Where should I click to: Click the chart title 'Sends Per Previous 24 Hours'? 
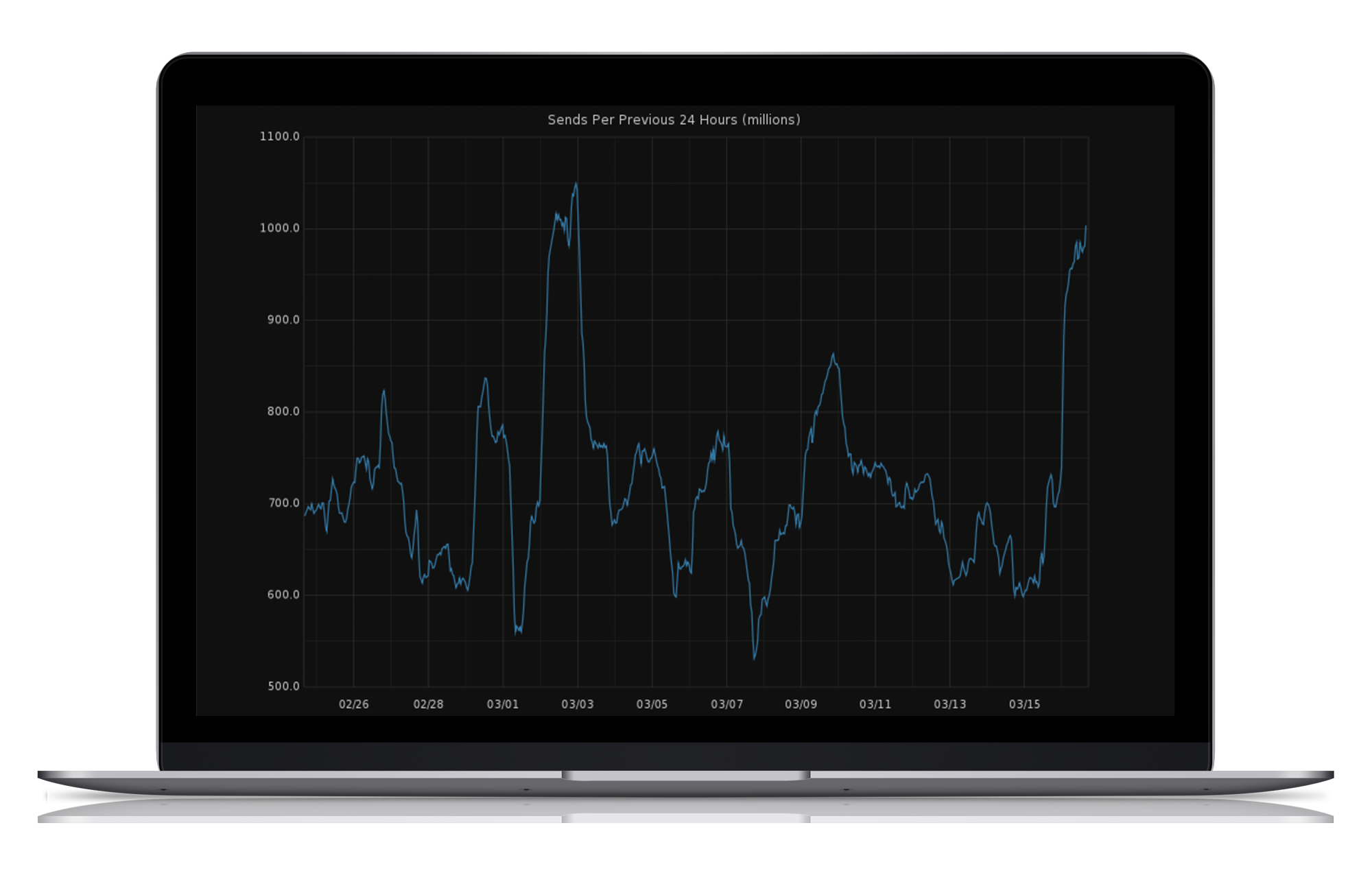[x=673, y=120]
